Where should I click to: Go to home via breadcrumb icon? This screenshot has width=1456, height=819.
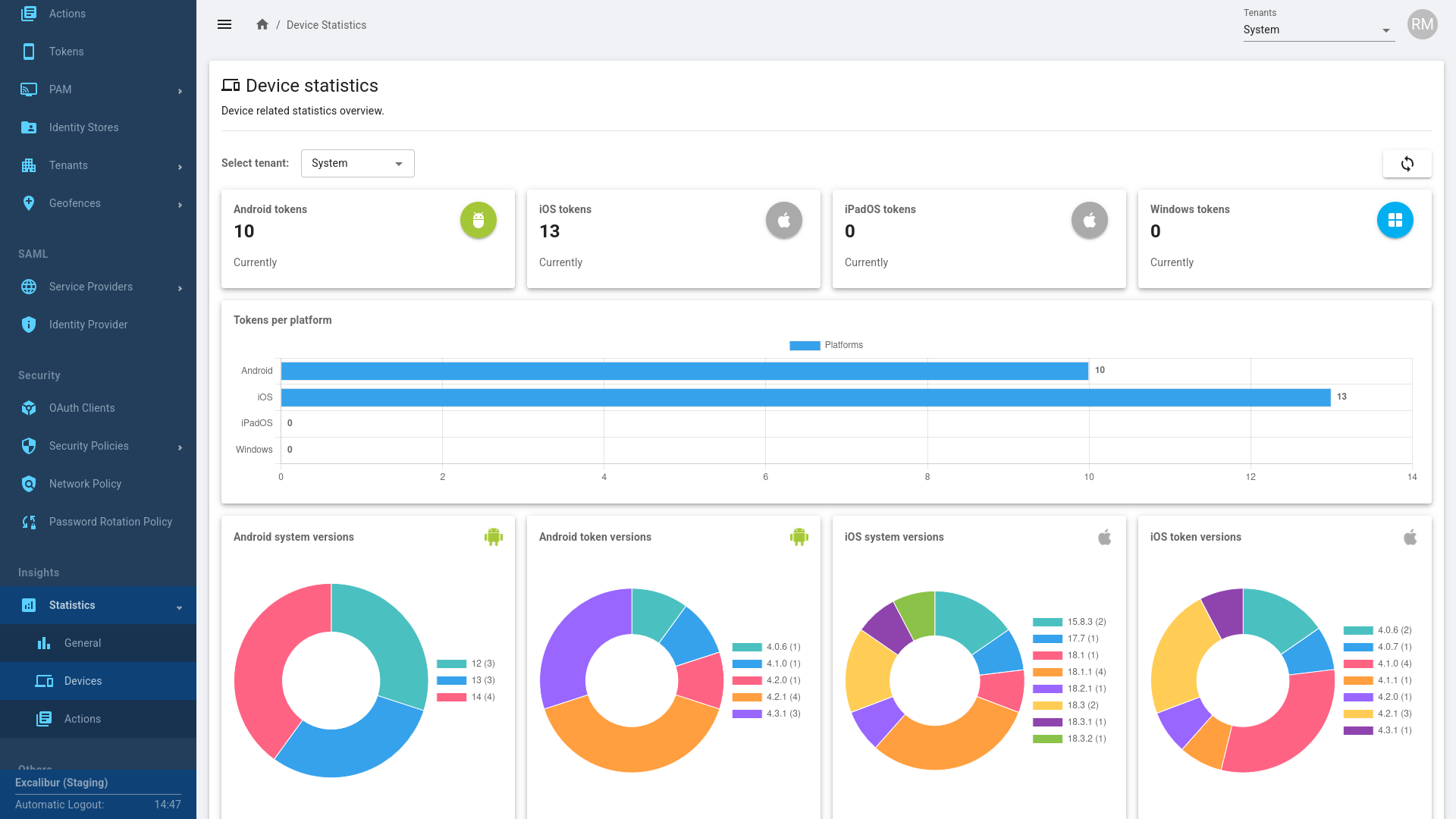pos(262,24)
